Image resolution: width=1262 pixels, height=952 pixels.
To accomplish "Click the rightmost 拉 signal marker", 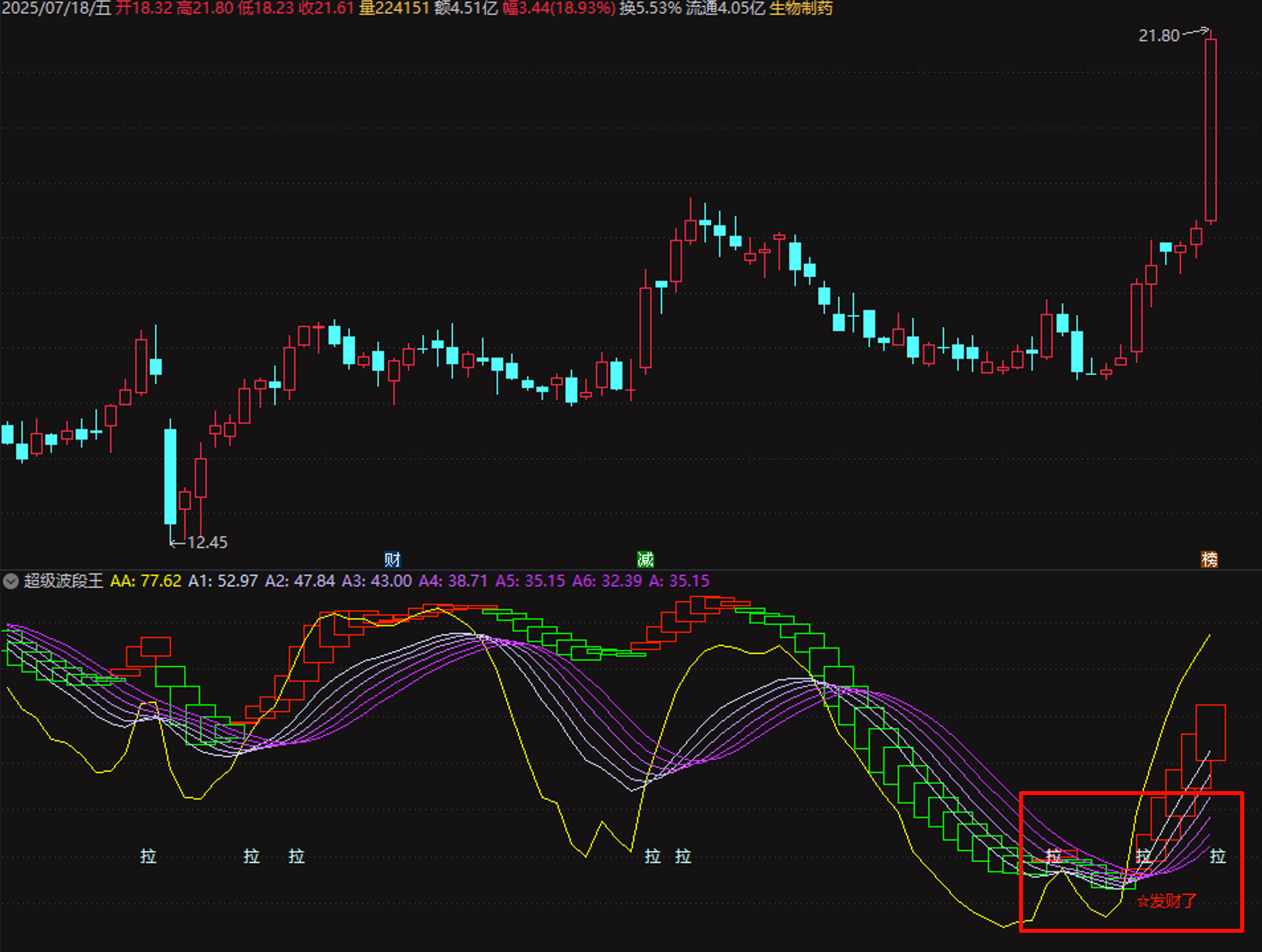I will click(1218, 857).
